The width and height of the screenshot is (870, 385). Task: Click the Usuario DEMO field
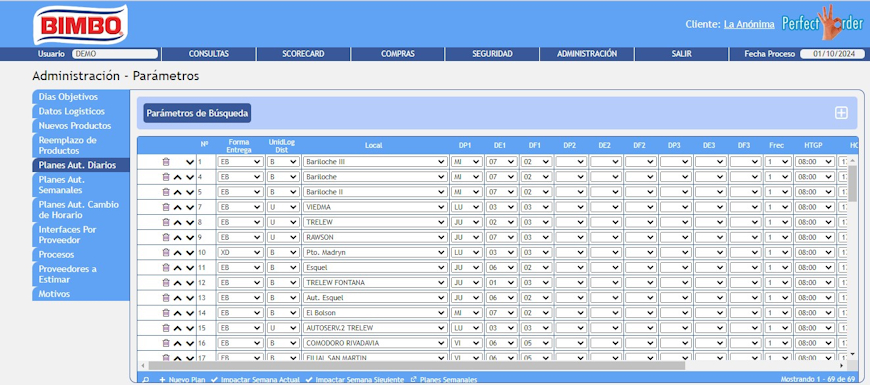(x=115, y=54)
